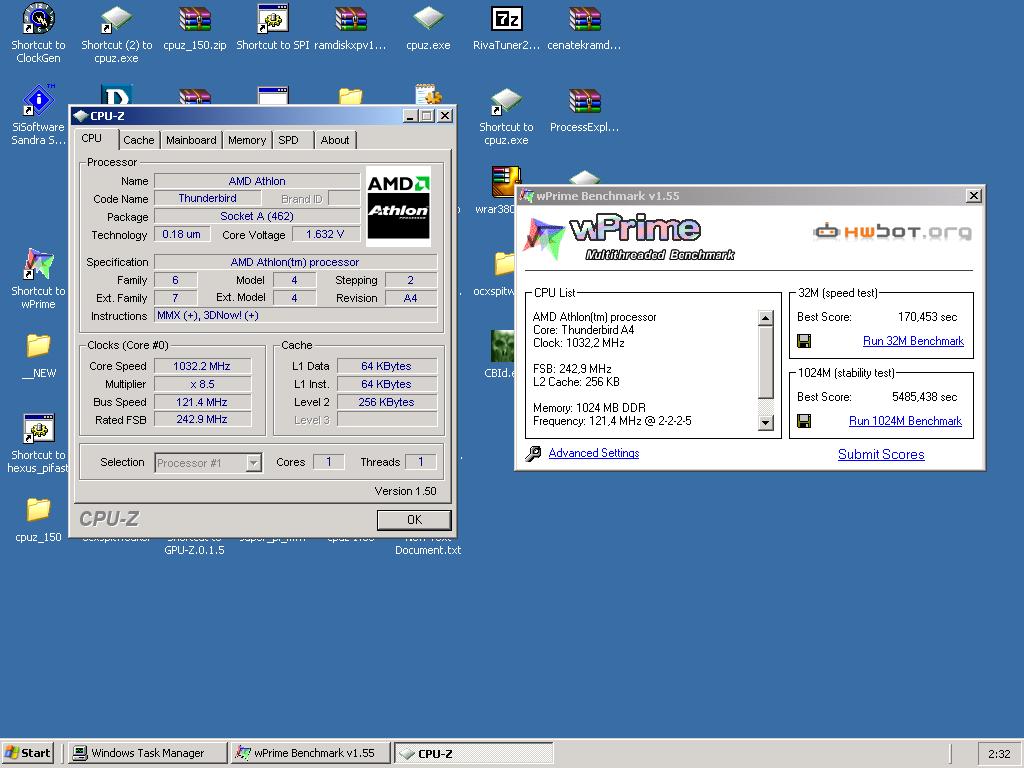This screenshot has width=1024, height=768.
Task: Click the CPU-Z taskbar button
Action: 473,753
